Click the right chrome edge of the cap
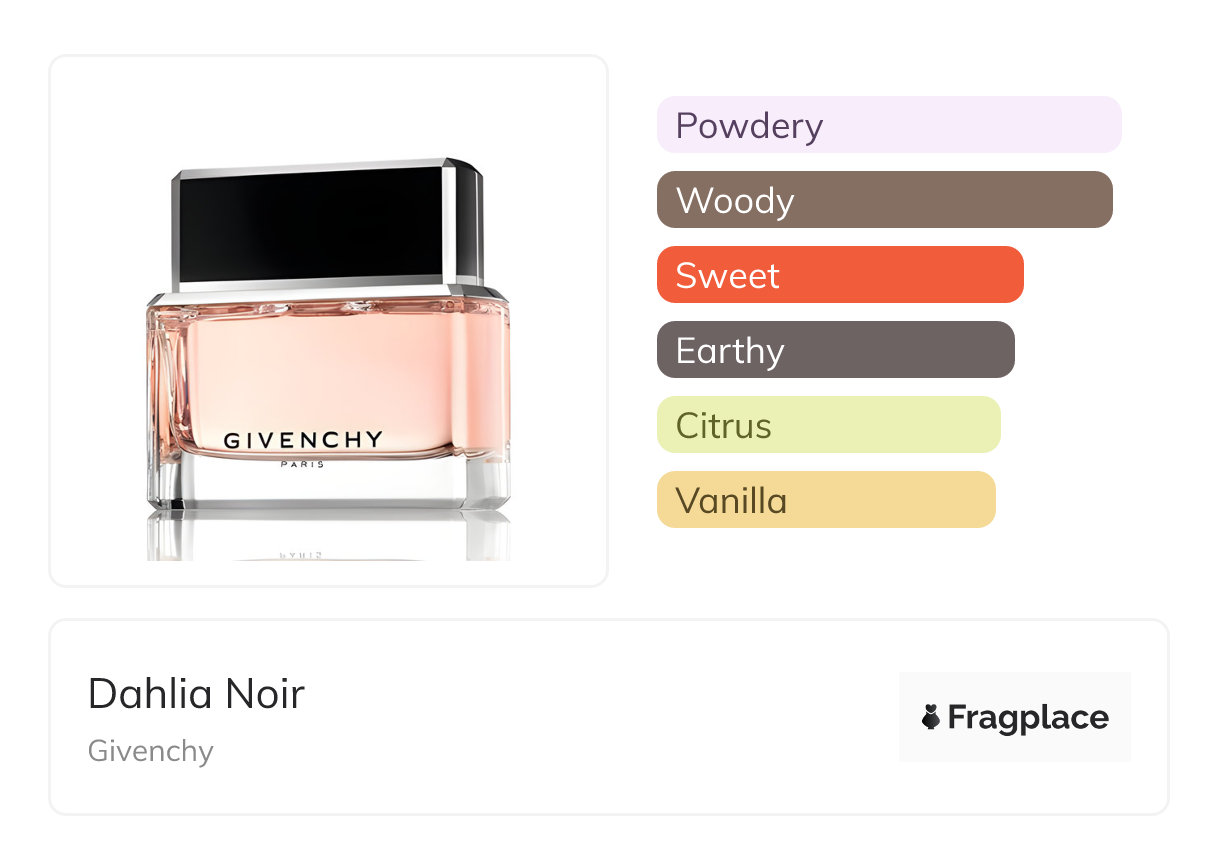 click(464, 220)
